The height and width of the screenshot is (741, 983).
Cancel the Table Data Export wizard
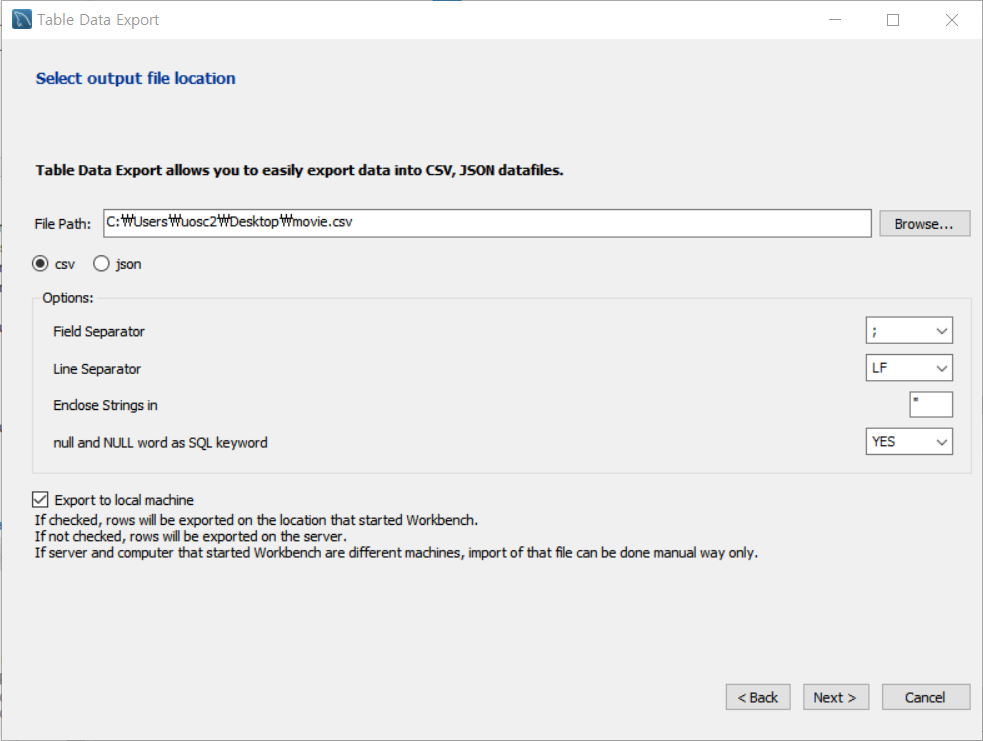coord(925,697)
